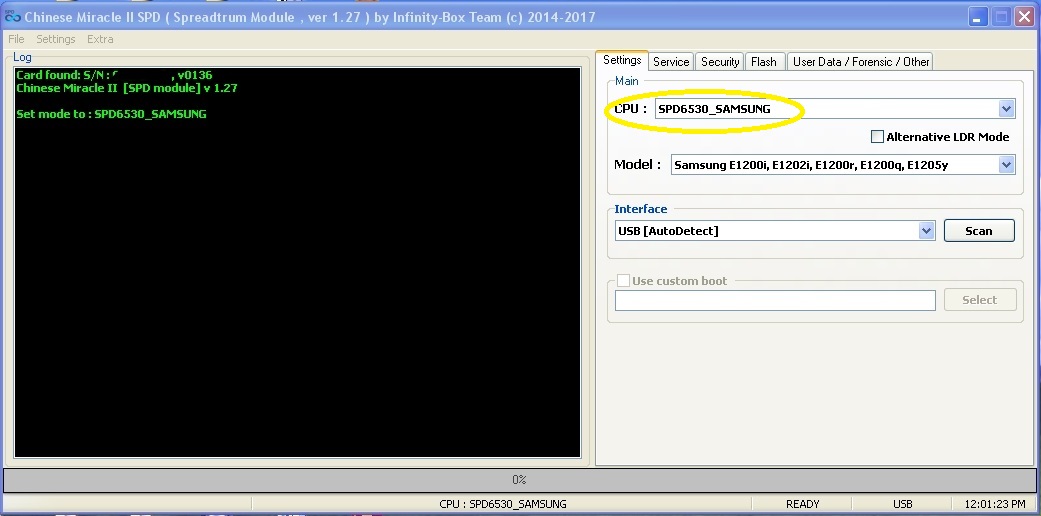Image resolution: width=1041 pixels, height=516 pixels.
Task: Expand the Interface dropdown arrow
Action: (x=927, y=230)
